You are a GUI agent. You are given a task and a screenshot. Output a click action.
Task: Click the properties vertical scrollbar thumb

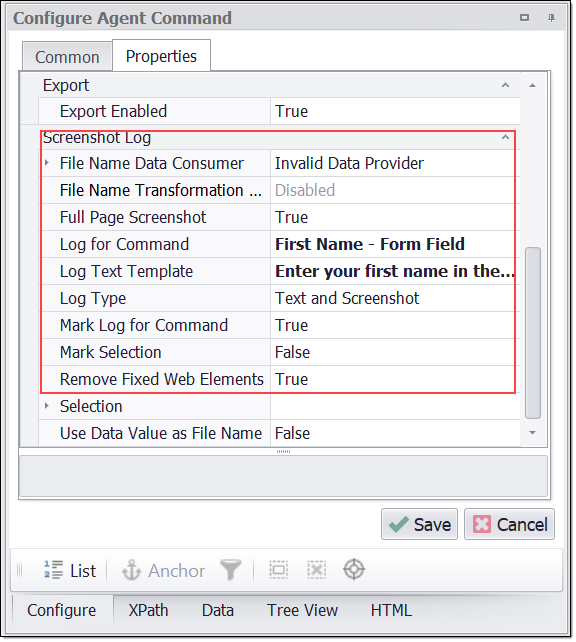coord(533,333)
